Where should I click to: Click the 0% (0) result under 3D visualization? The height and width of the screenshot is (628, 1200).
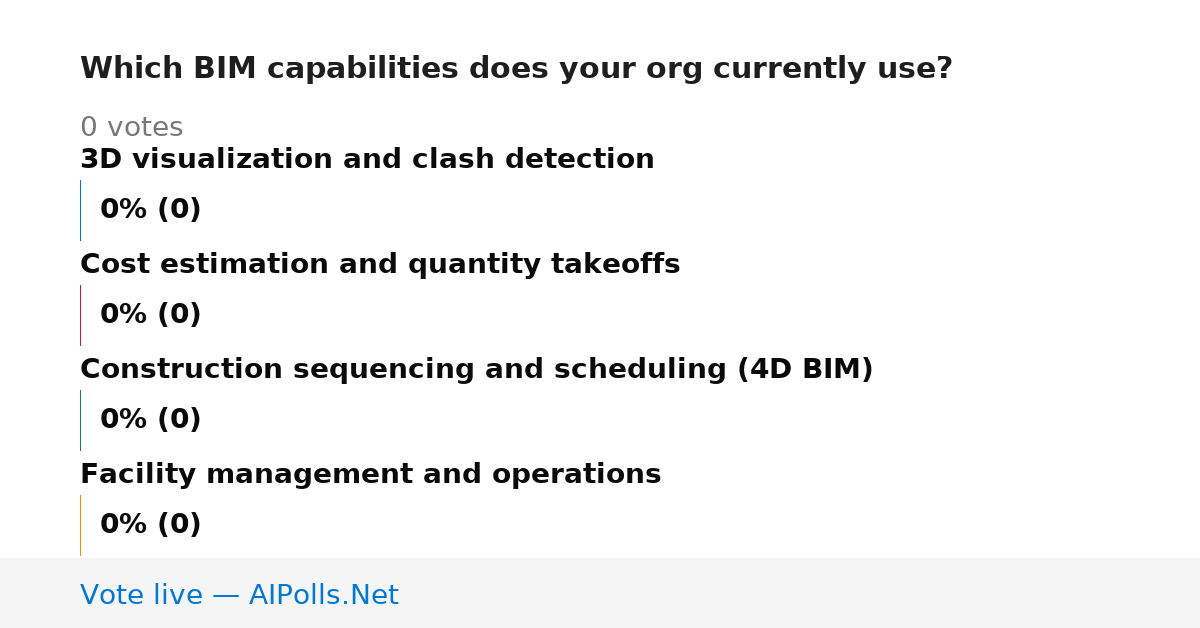click(x=150, y=210)
